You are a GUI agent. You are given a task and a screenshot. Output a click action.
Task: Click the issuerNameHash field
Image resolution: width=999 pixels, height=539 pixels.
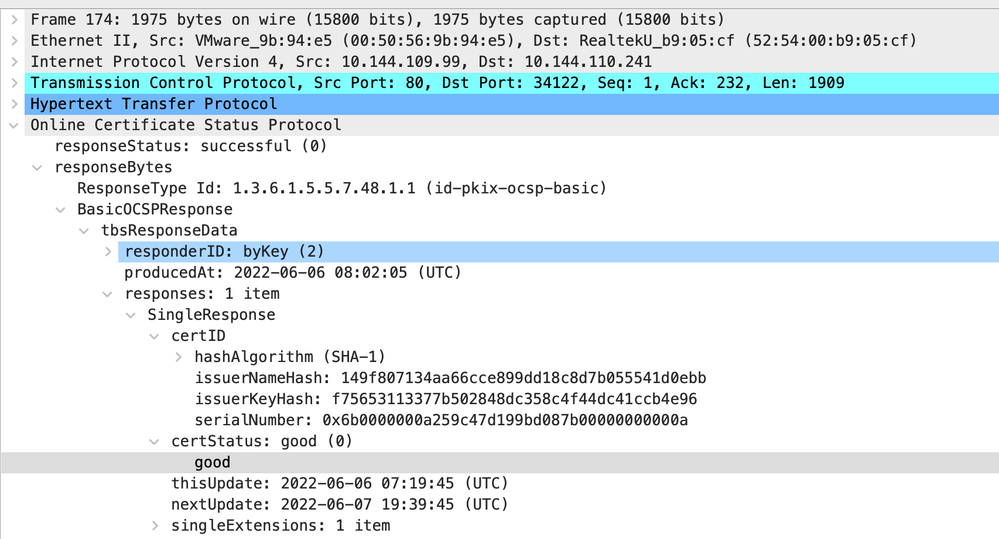click(450, 378)
